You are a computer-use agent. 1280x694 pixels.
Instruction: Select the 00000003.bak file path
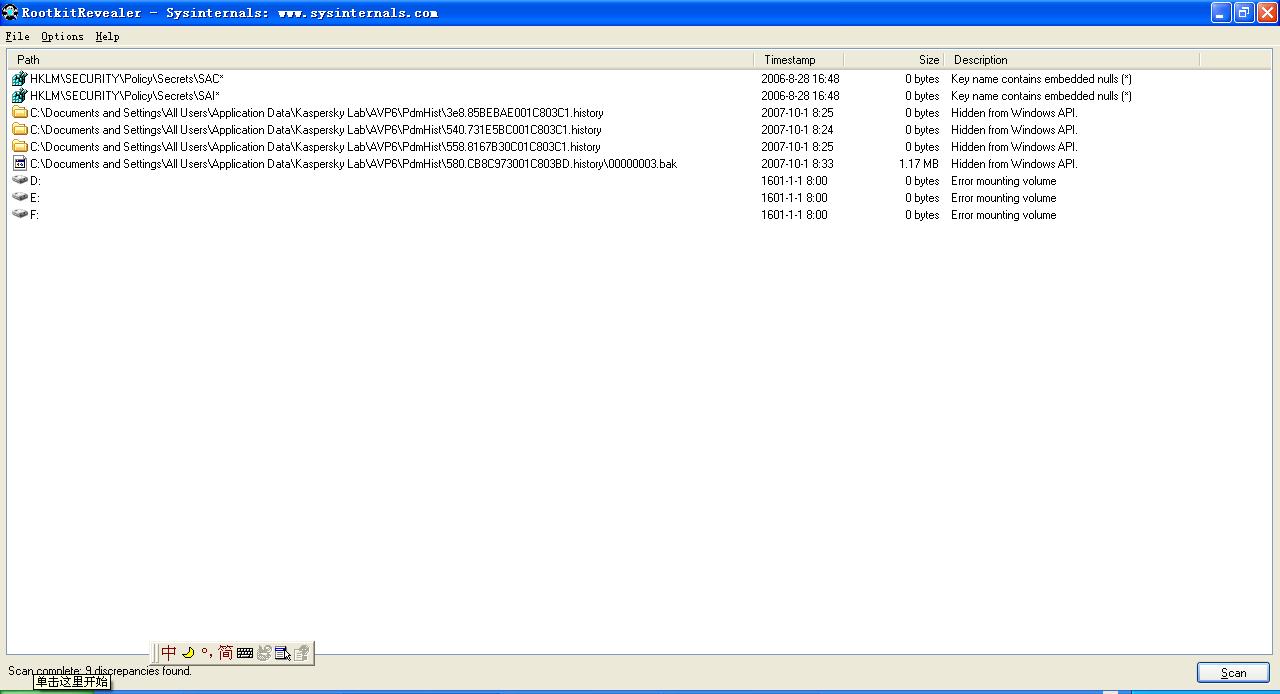(354, 164)
